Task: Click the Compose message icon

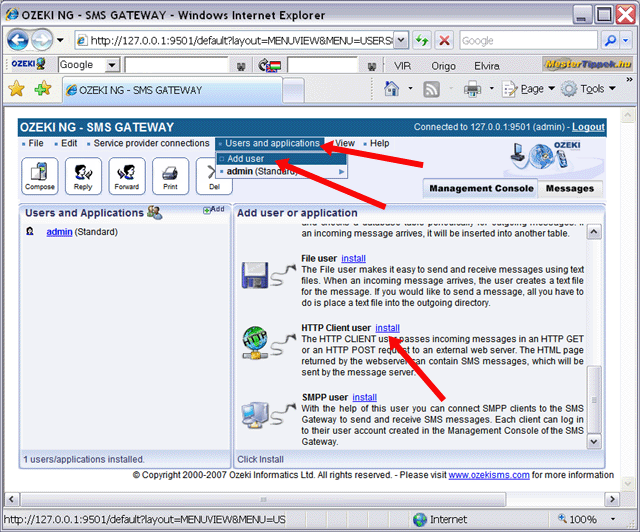Action: point(40,176)
